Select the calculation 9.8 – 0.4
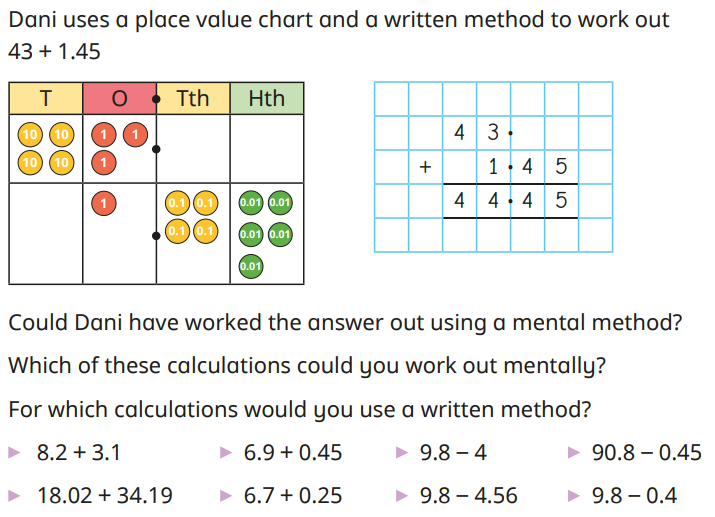Image resolution: width=715 pixels, height=517 pixels. pyautogui.click(x=634, y=495)
